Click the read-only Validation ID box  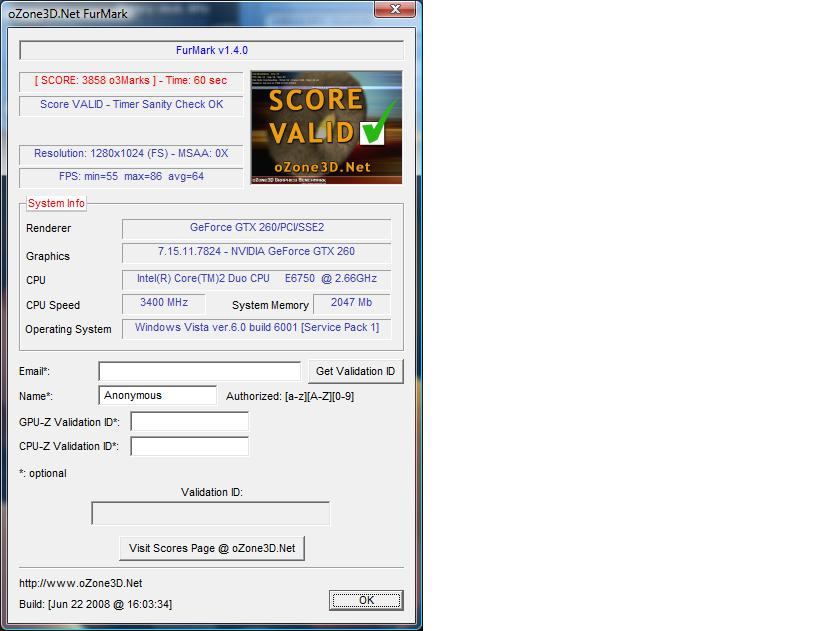point(211,513)
